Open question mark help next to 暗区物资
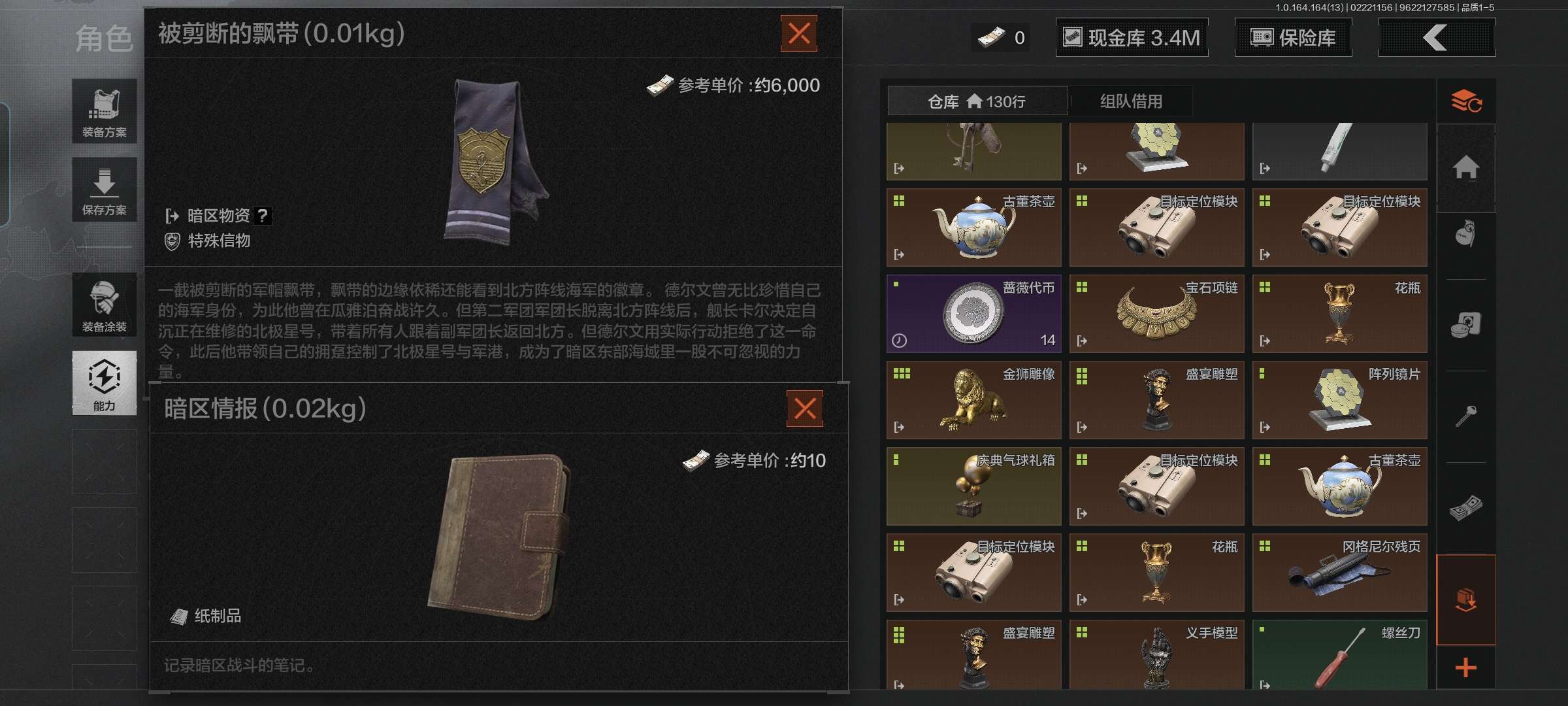Image resolution: width=1568 pixels, height=706 pixels. click(x=263, y=216)
